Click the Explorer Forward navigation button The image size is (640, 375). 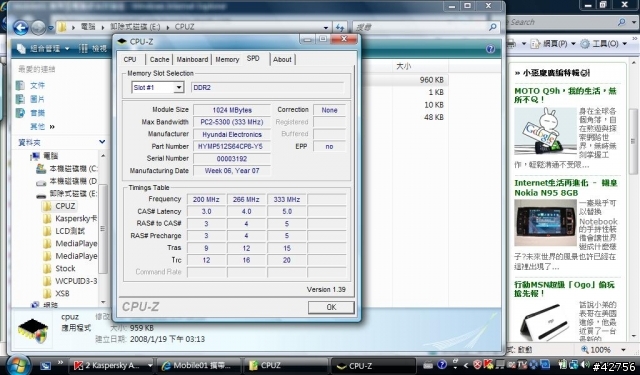tap(38, 28)
